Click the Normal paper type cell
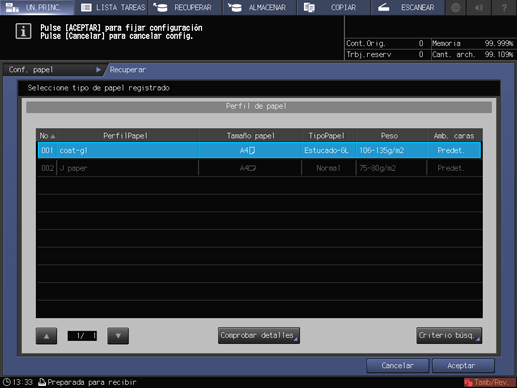Viewport: 517px width, 388px height. tap(328, 168)
